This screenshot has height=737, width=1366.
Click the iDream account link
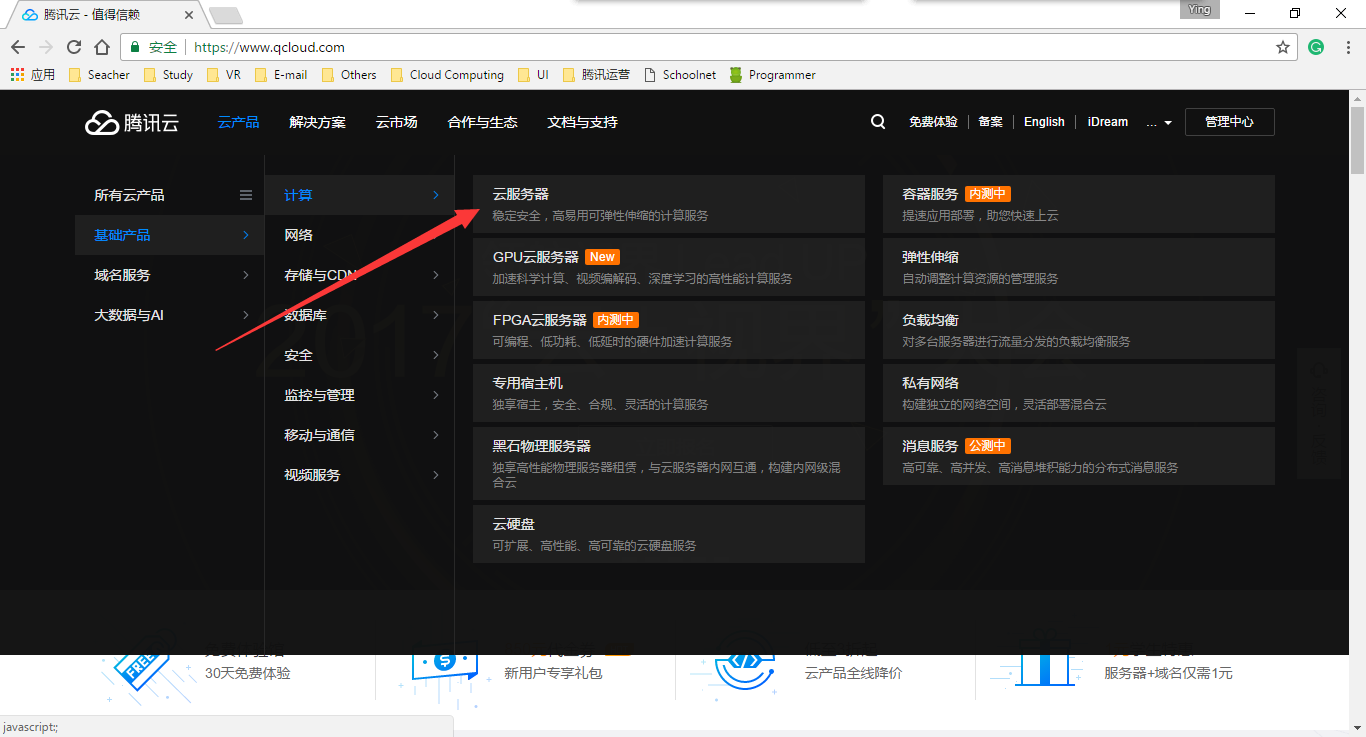(1107, 122)
